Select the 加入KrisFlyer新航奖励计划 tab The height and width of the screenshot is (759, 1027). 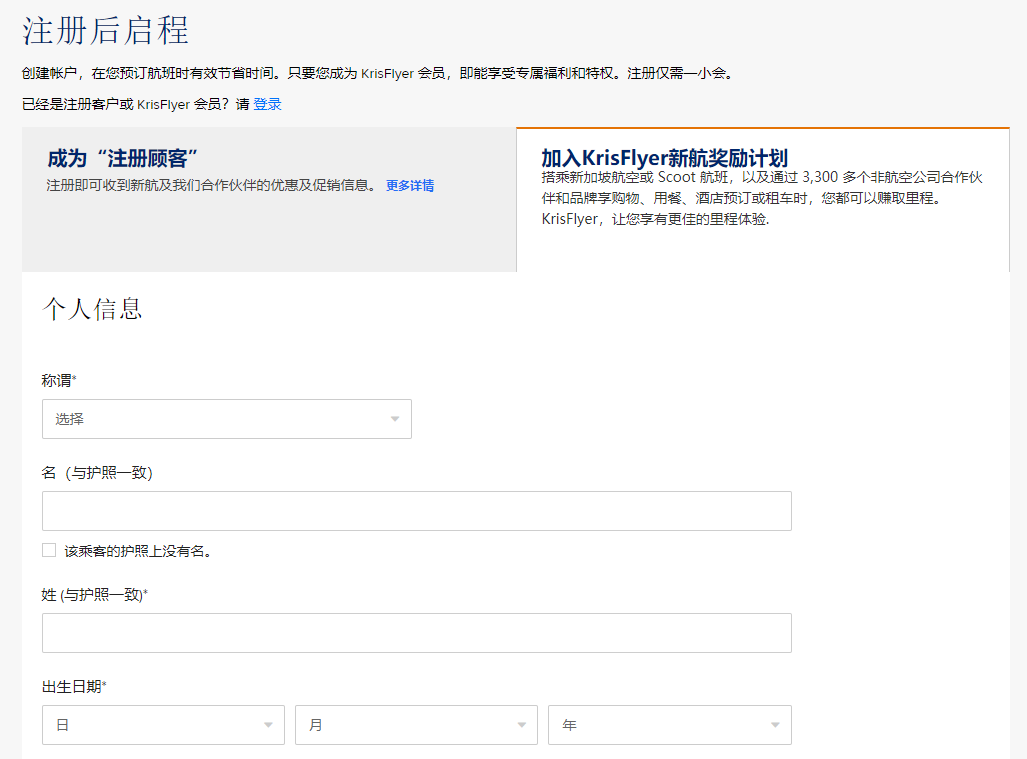tap(664, 158)
